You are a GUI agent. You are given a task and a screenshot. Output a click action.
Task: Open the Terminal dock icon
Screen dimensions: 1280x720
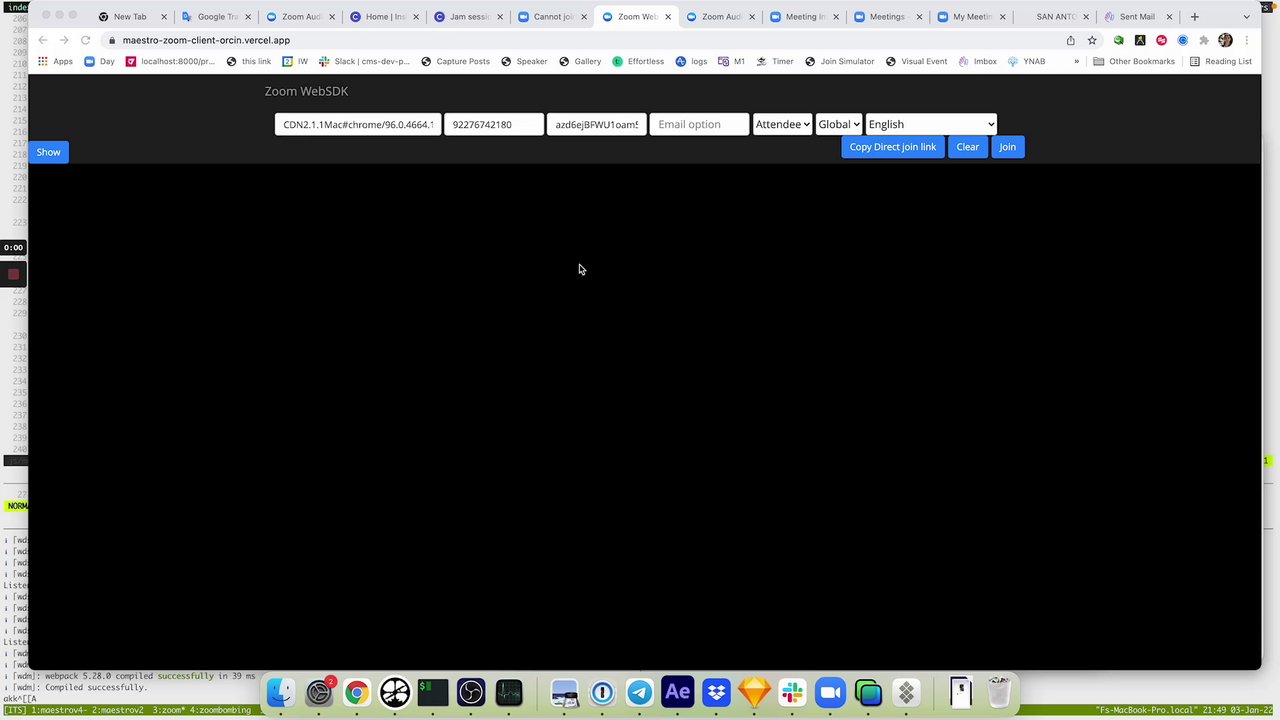pyautogui.click(x=433, y=692)
